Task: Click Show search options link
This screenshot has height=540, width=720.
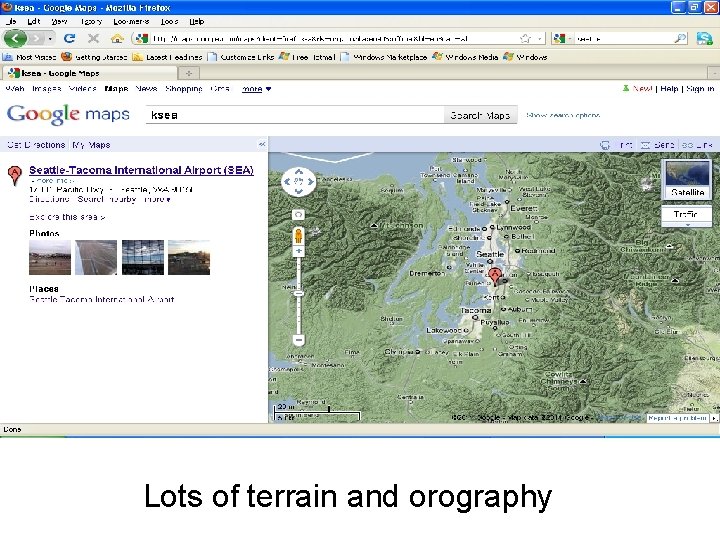Action: 563,115
